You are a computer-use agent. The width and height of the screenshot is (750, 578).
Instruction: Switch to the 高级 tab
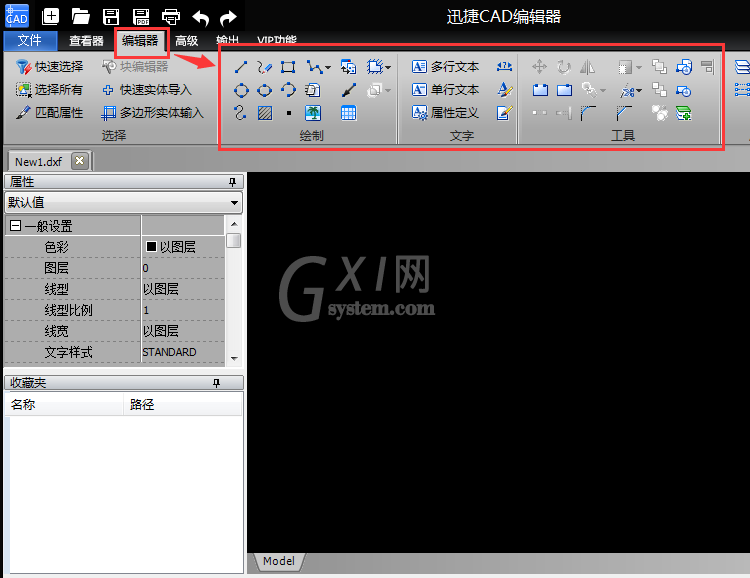(187, 41)
